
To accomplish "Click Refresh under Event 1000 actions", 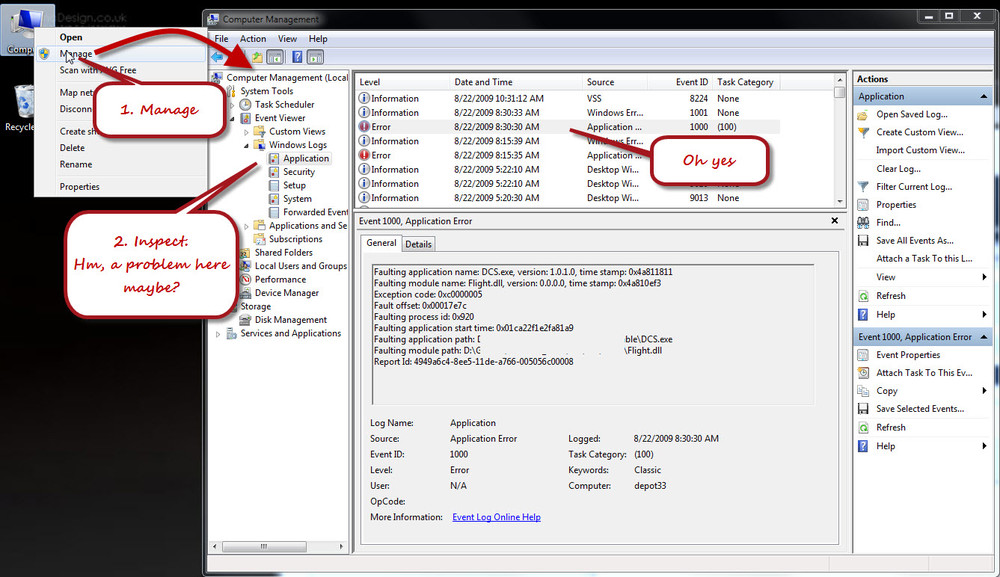I will [890, 427].
